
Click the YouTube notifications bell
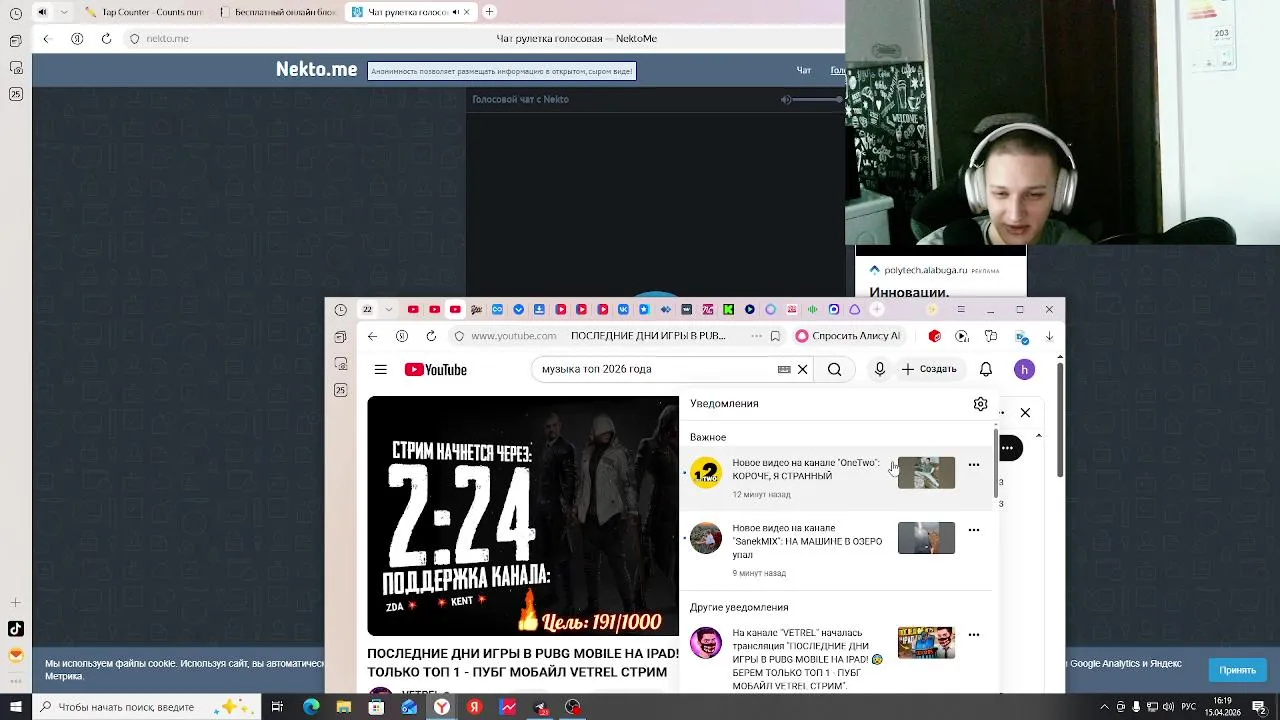coord(986,369)
